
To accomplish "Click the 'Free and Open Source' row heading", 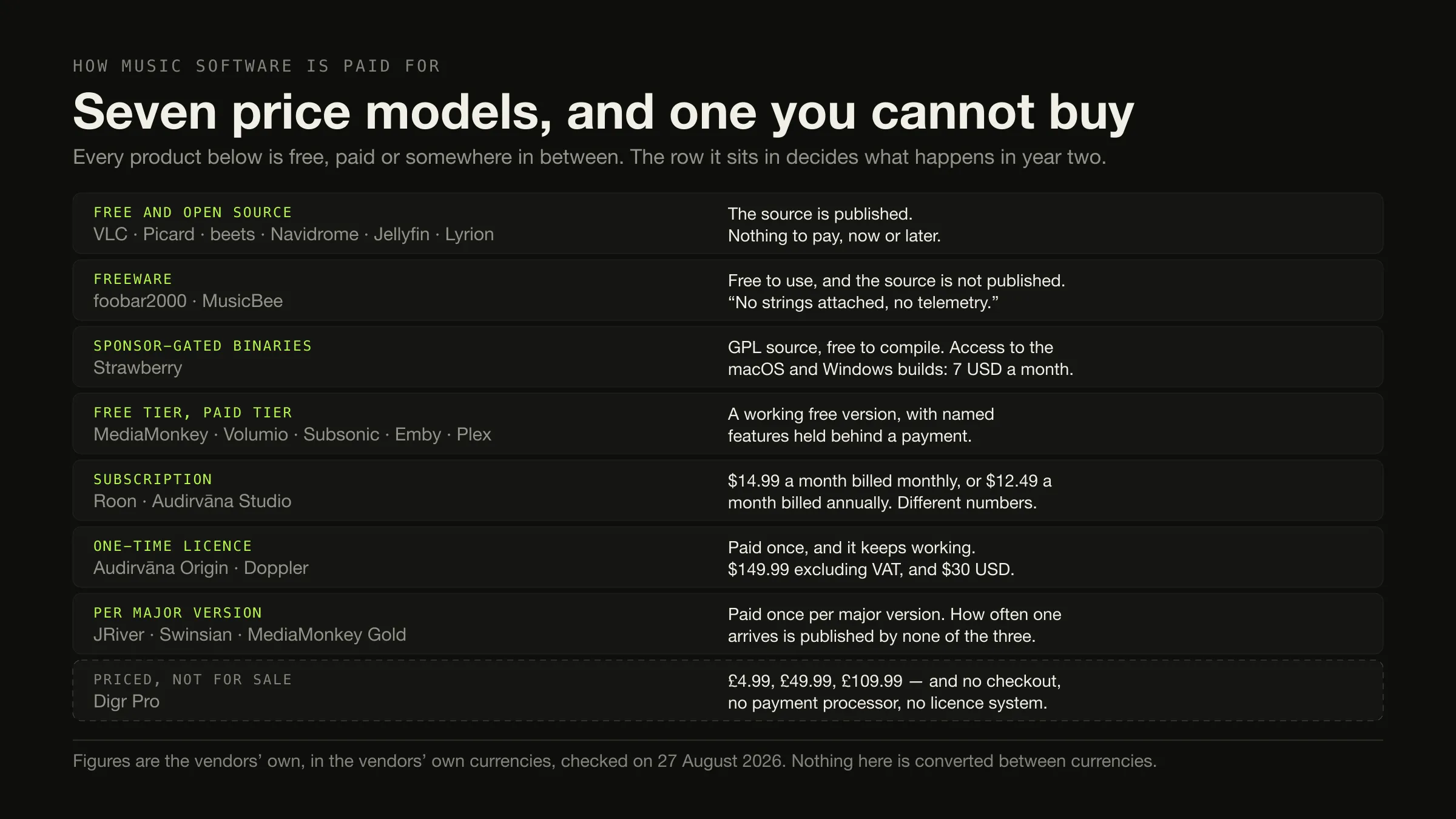I will tap(192, 212).
